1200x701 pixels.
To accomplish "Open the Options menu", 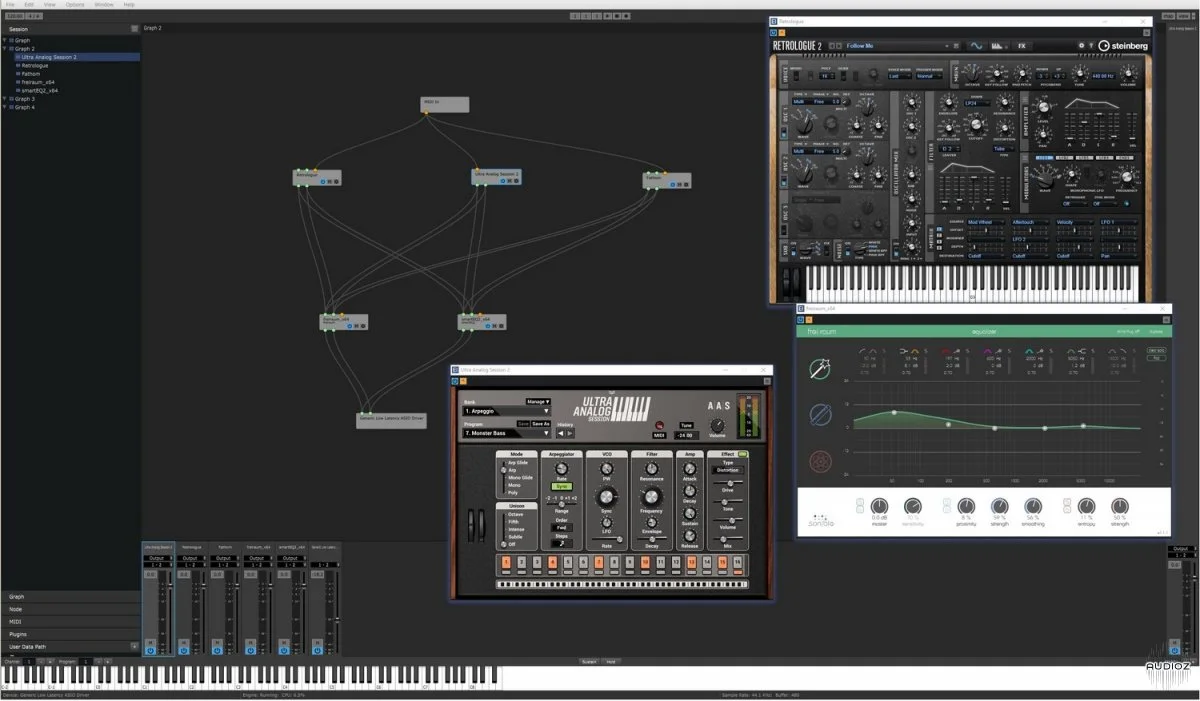I will [x=75, y=4].
